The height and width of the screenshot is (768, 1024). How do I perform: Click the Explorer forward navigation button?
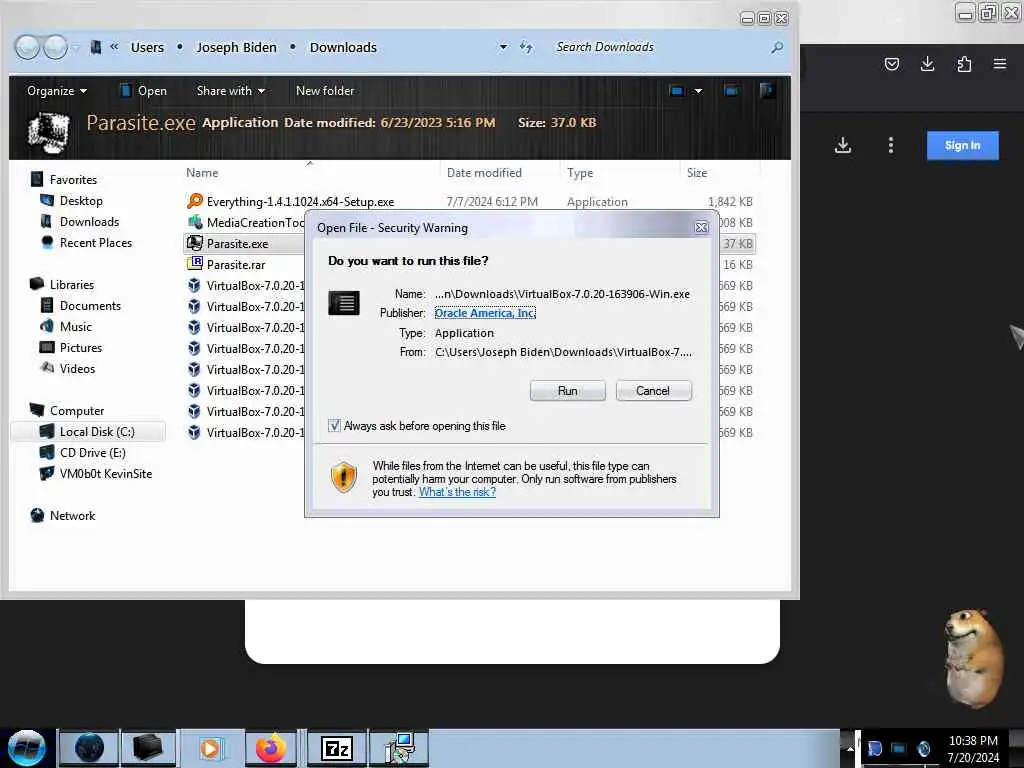click(56, 47)
